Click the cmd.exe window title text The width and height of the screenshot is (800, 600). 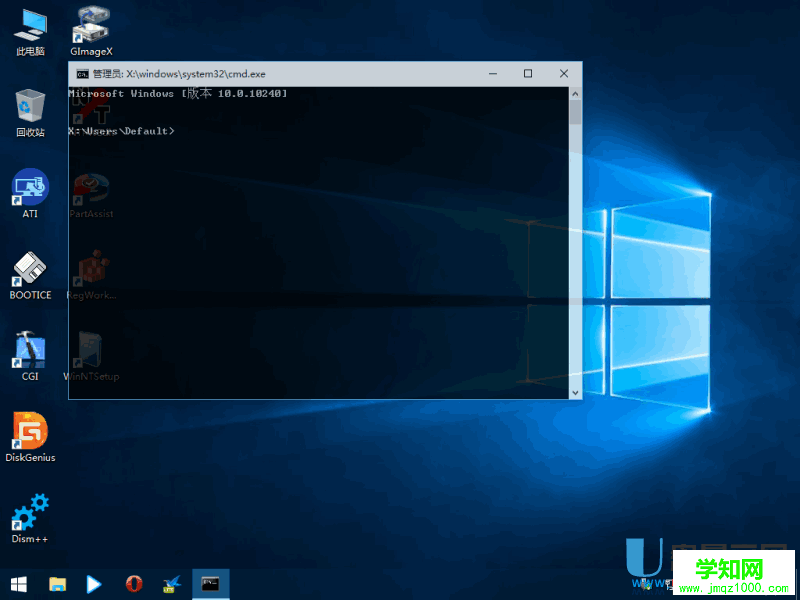coord(179,74)
